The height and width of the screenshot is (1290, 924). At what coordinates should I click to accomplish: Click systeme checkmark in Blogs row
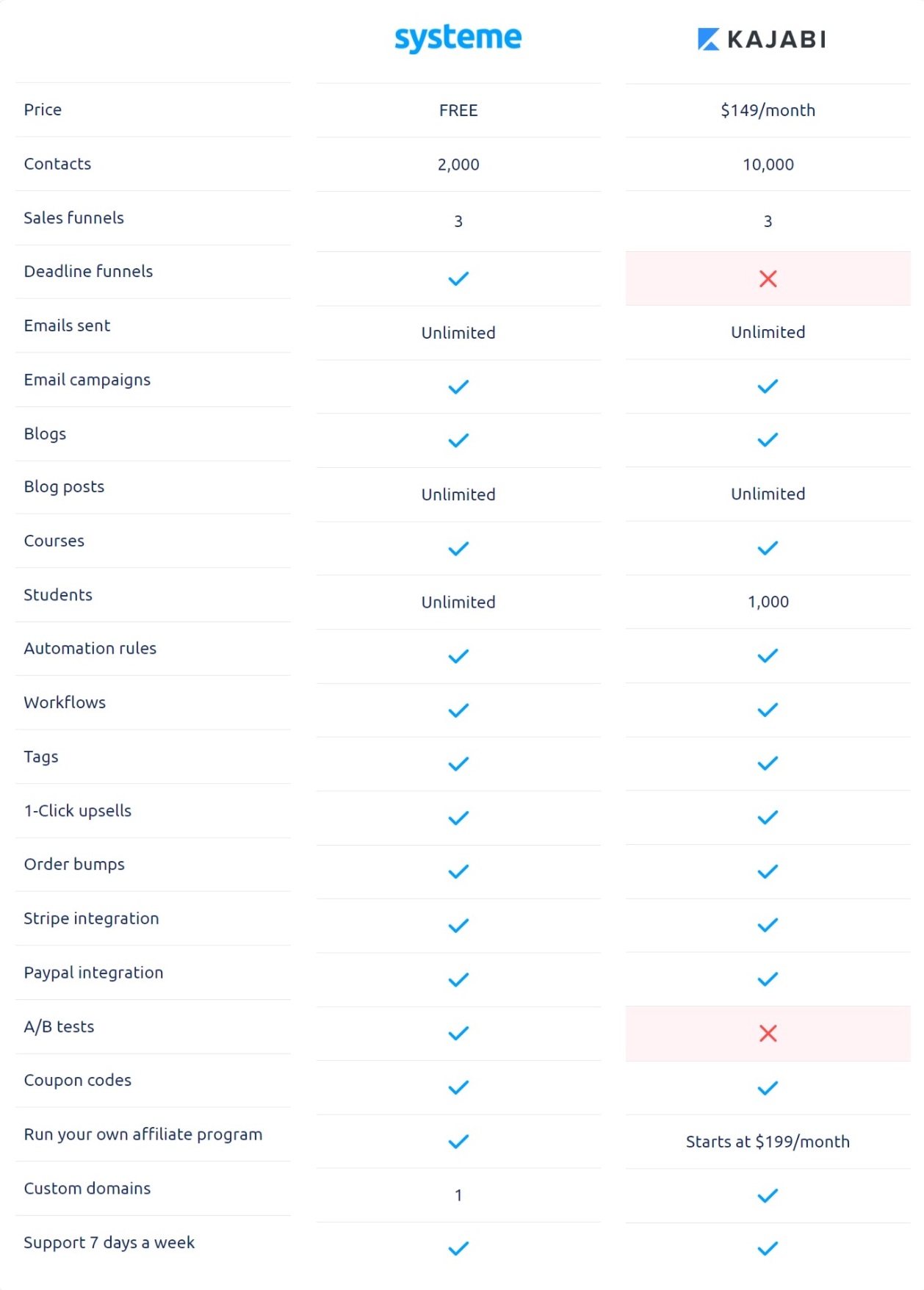coord(458,440)
